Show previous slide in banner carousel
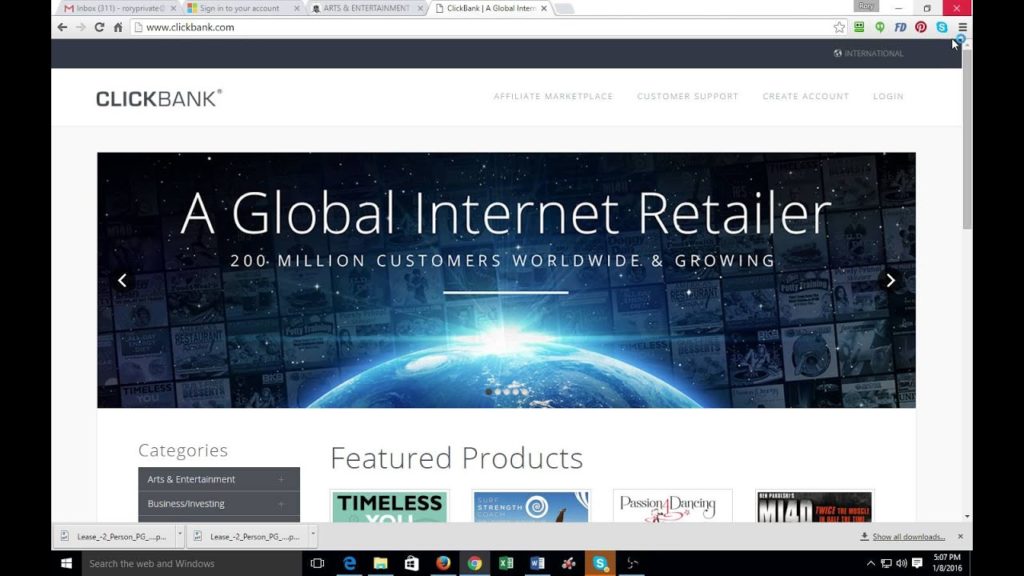Screen dimensions: 1024x576 pos(122,280)
